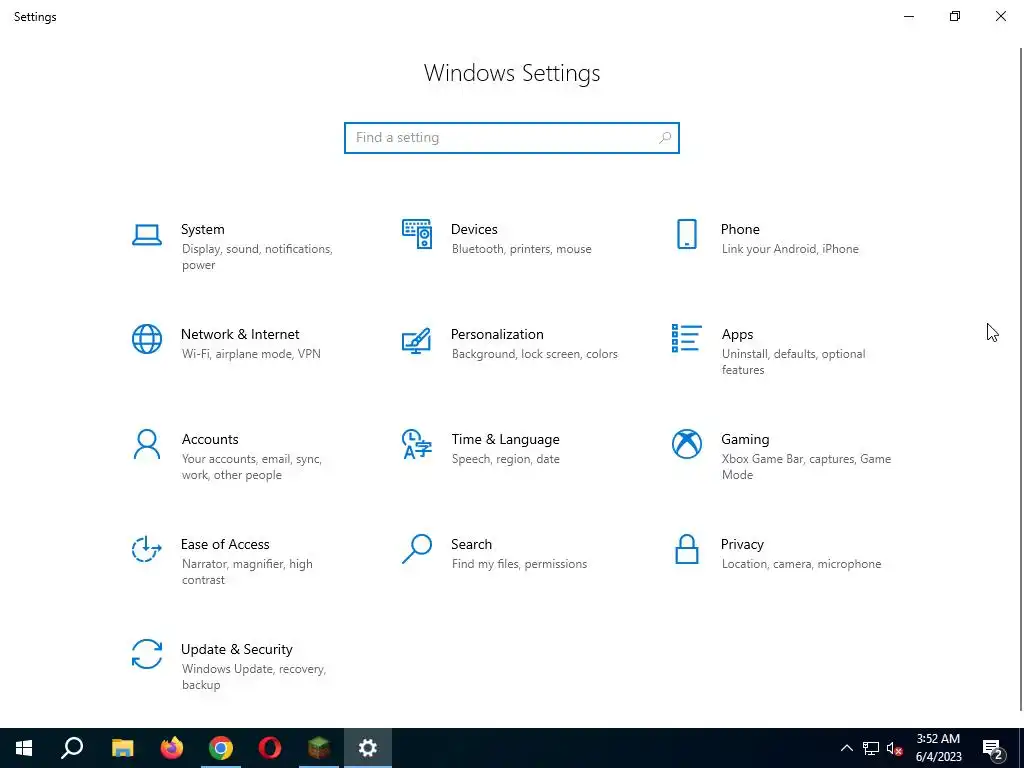Open the Windows Start menu
Viewport: 1024px width, 768px height.
(24, 748)
